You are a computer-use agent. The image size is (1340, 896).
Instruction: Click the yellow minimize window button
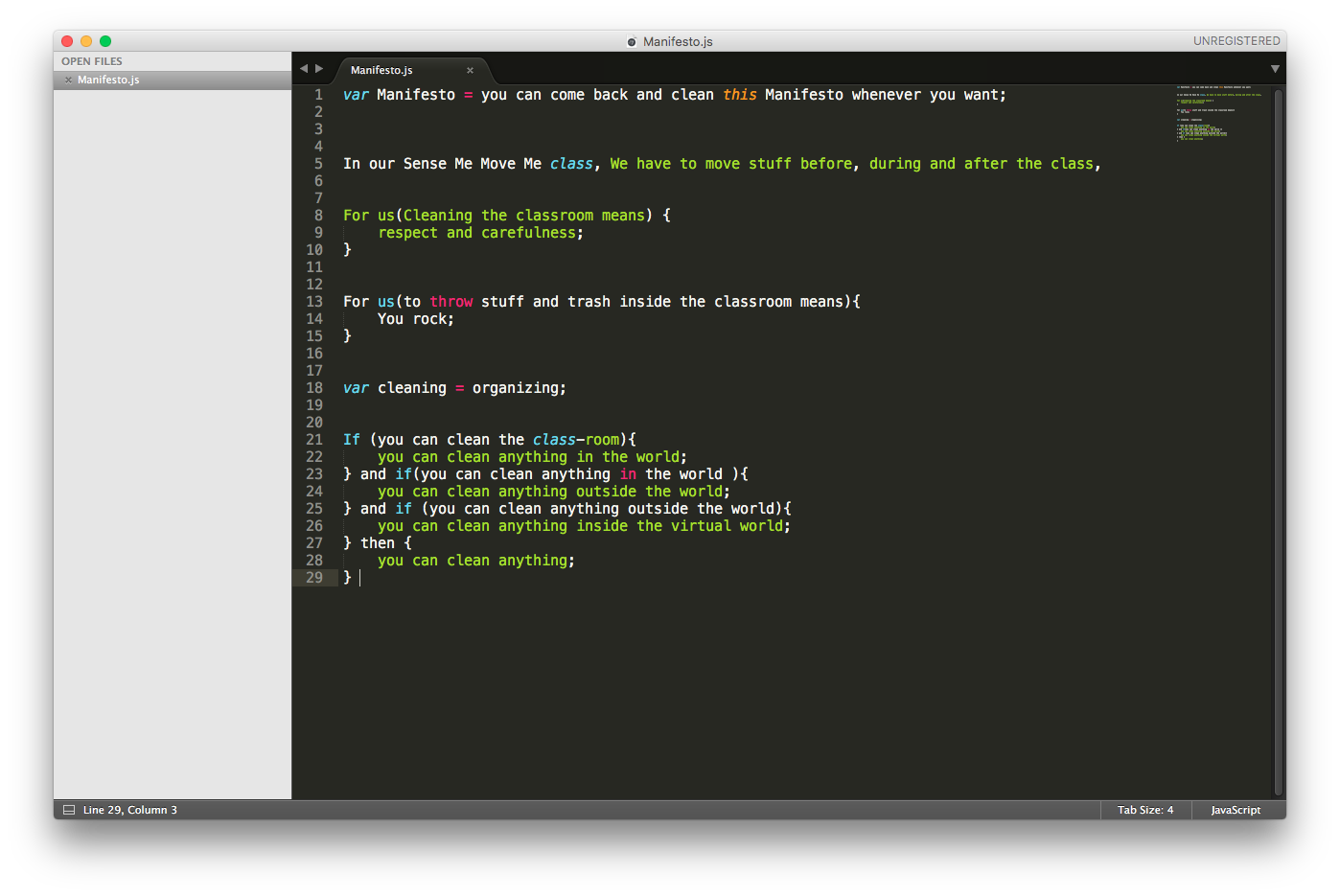tap(86, 41)
